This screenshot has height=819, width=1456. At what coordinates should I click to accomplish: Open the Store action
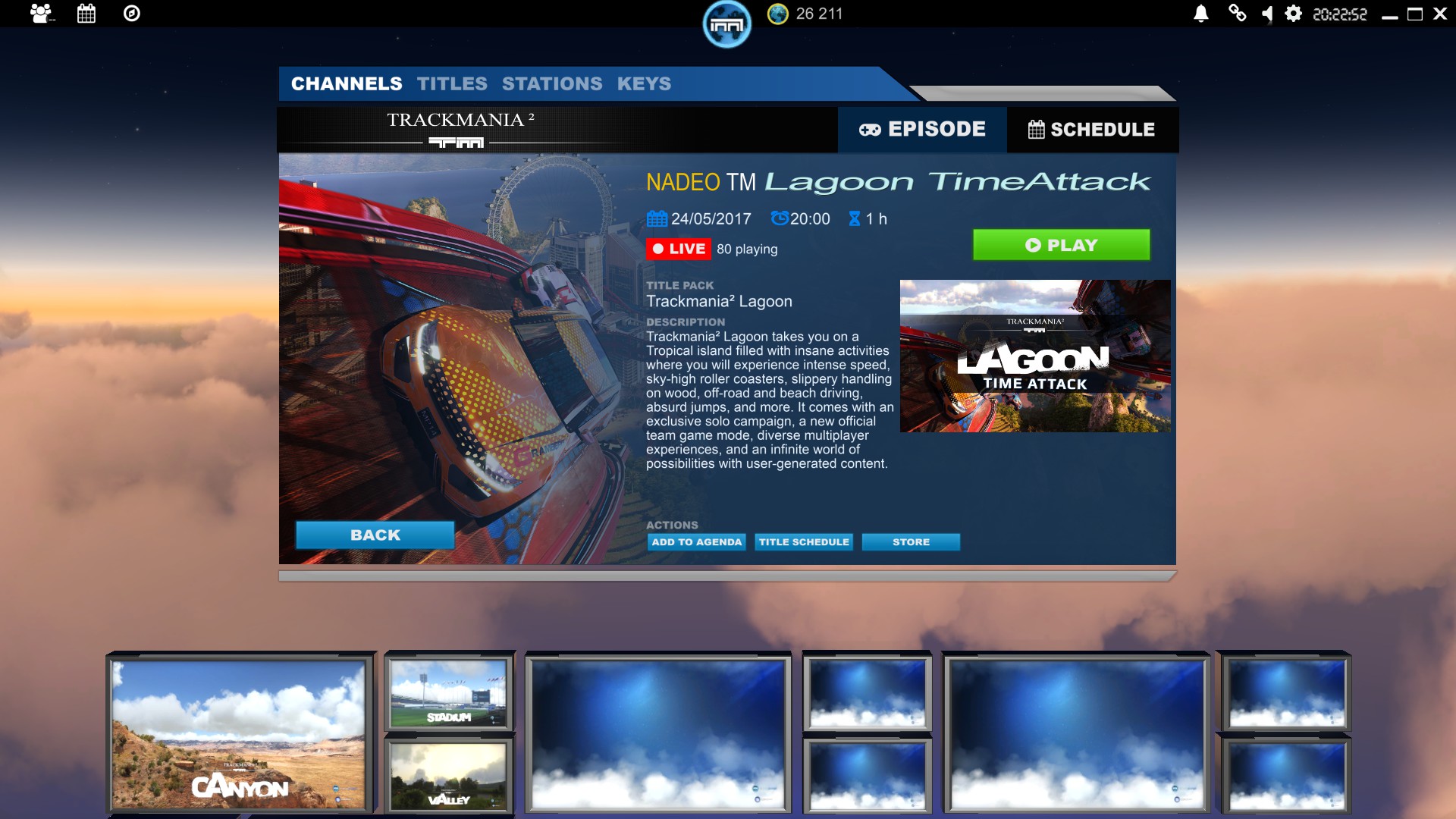[x=911, y=542]
